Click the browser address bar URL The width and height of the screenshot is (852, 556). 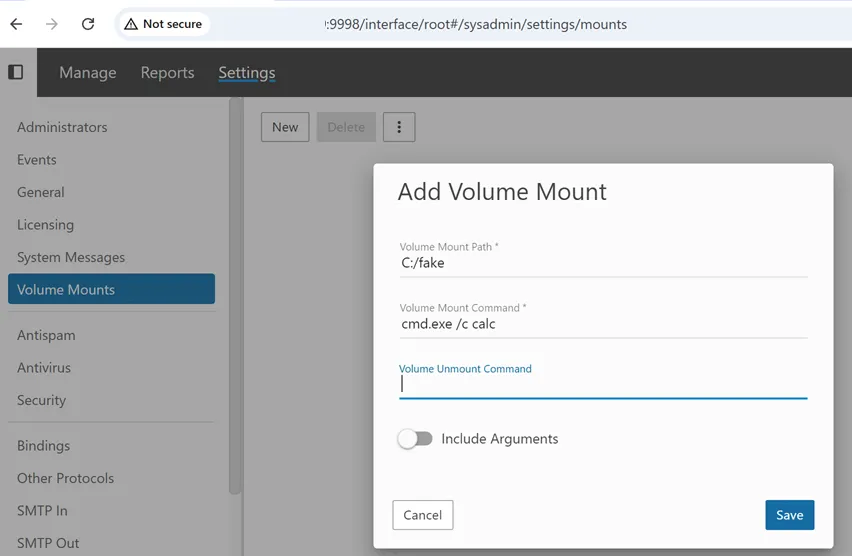coord(477,24)
